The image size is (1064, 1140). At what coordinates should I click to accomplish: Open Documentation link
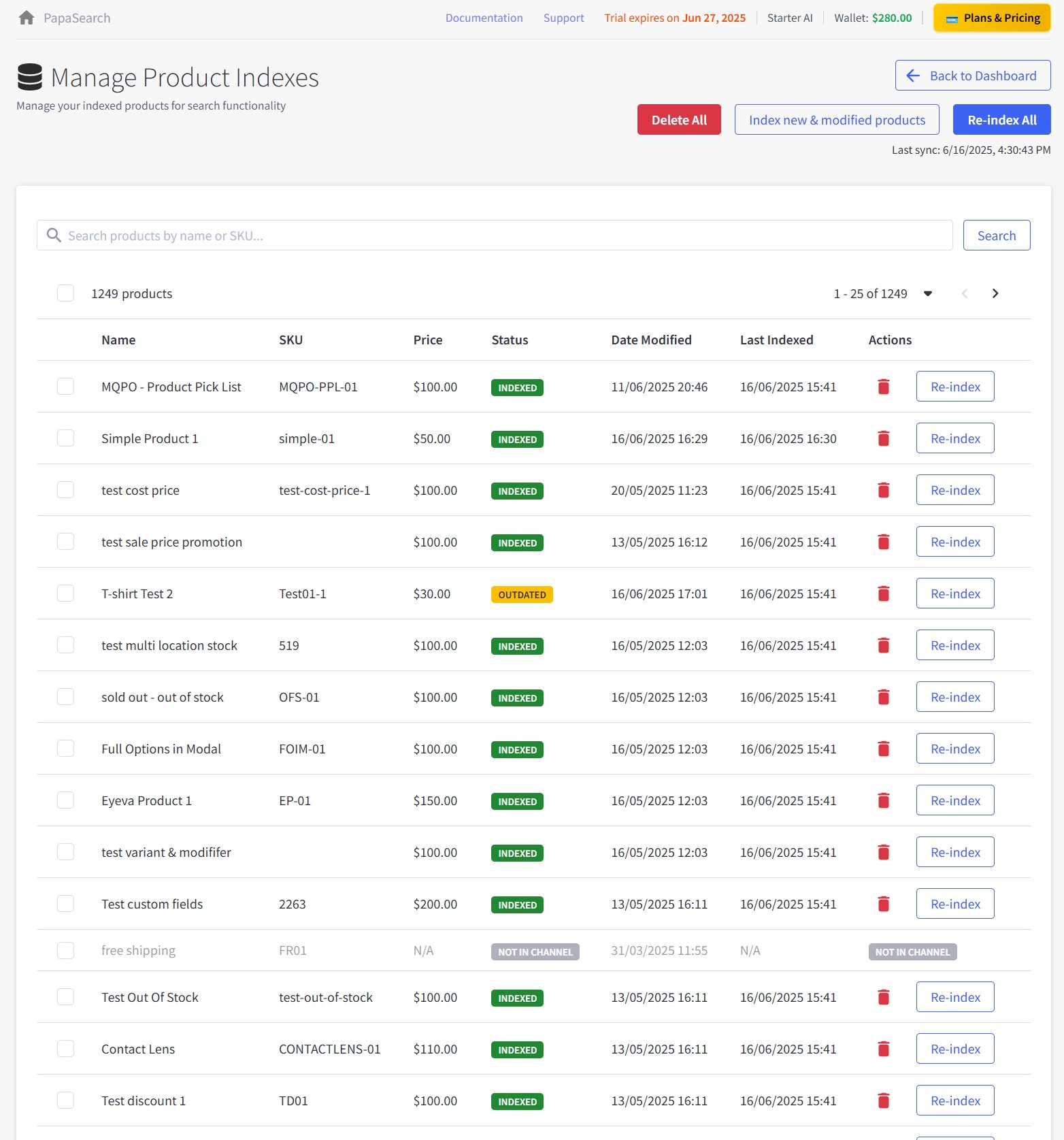pyautogui.click(x=484, y=18)
